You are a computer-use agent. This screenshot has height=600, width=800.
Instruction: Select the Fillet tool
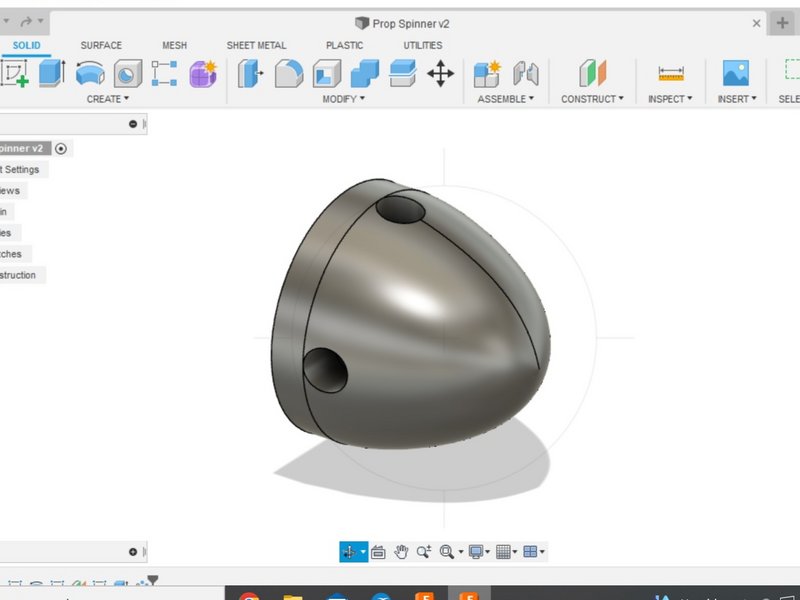tap(289, 73)
